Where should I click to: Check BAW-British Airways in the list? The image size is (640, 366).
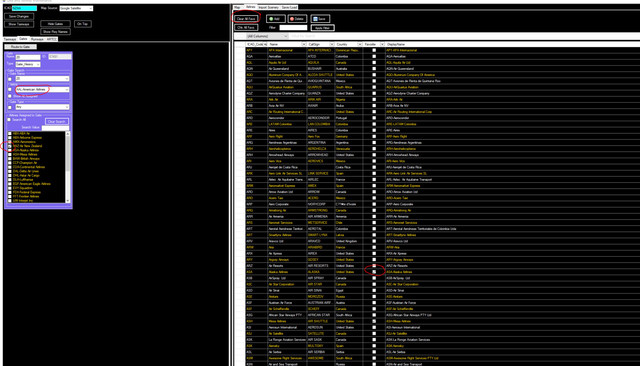(10, 159)
